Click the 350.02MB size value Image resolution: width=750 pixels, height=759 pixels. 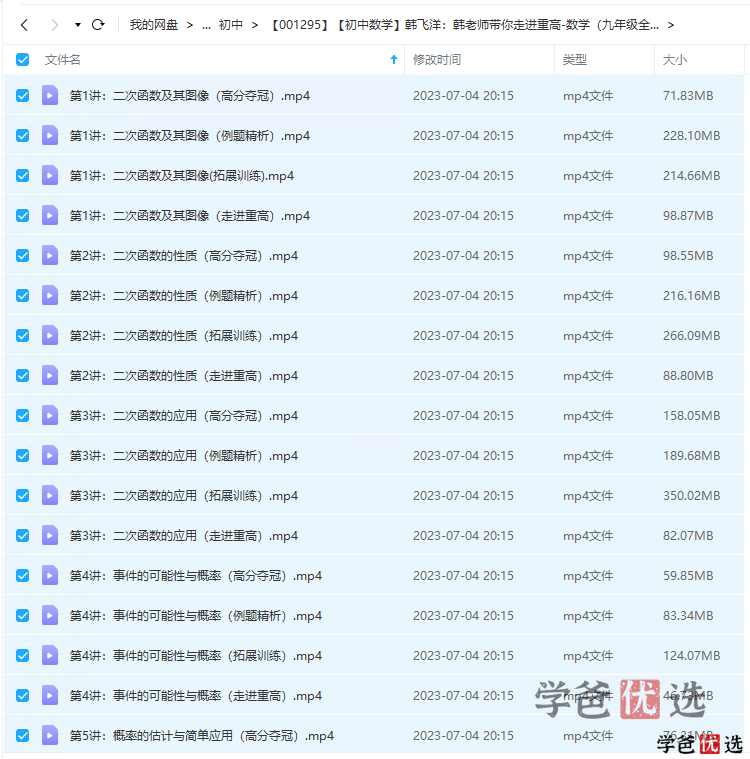point(691,496)
